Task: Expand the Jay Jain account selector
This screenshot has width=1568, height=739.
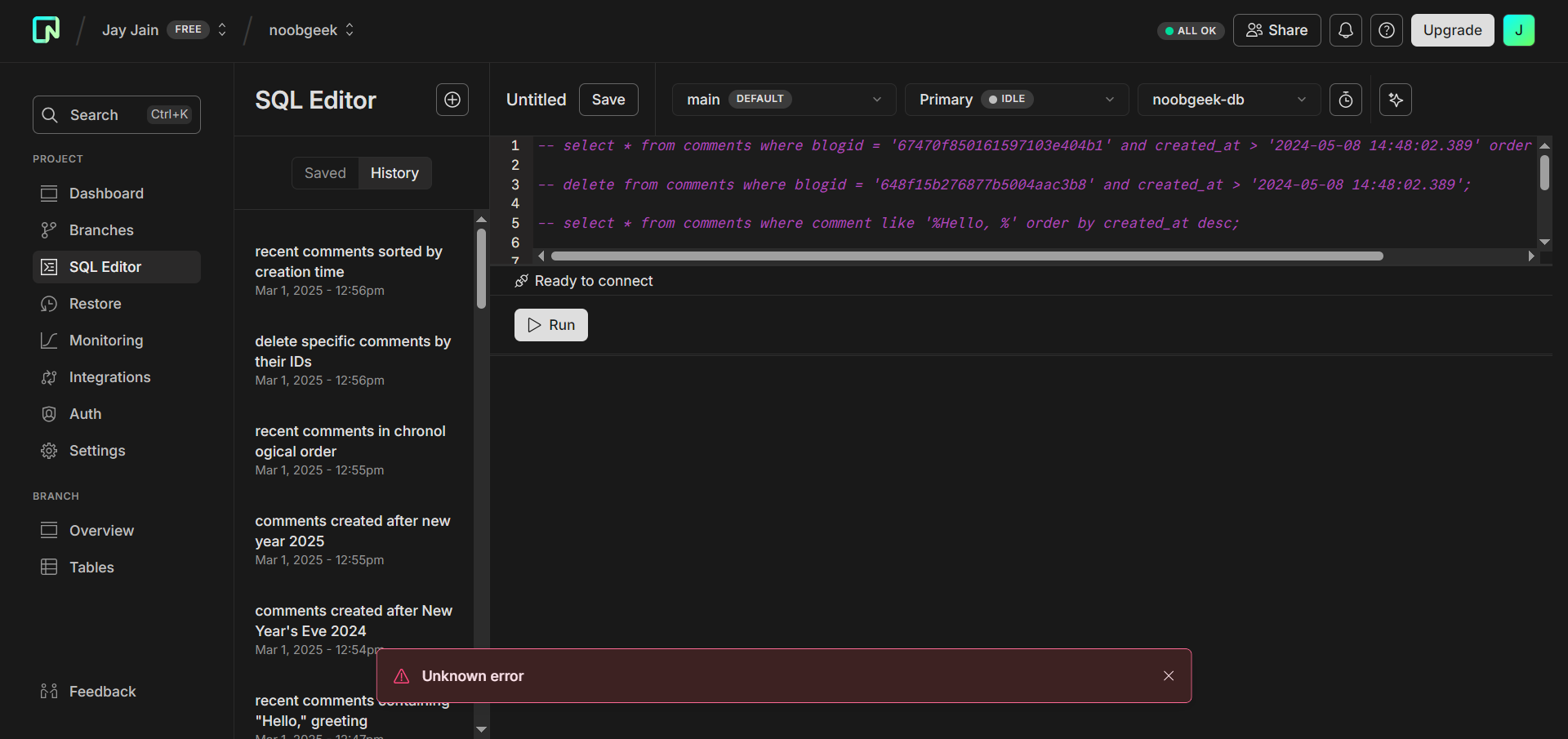Action: 221,29
